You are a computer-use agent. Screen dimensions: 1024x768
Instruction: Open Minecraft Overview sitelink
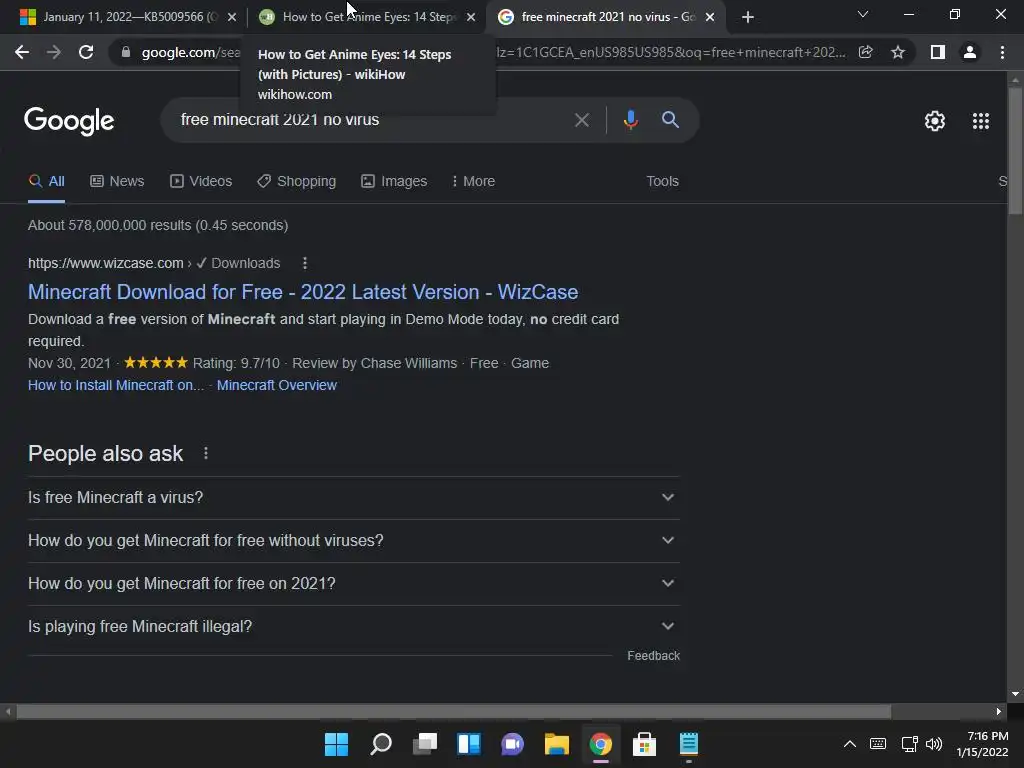[277, 385]
